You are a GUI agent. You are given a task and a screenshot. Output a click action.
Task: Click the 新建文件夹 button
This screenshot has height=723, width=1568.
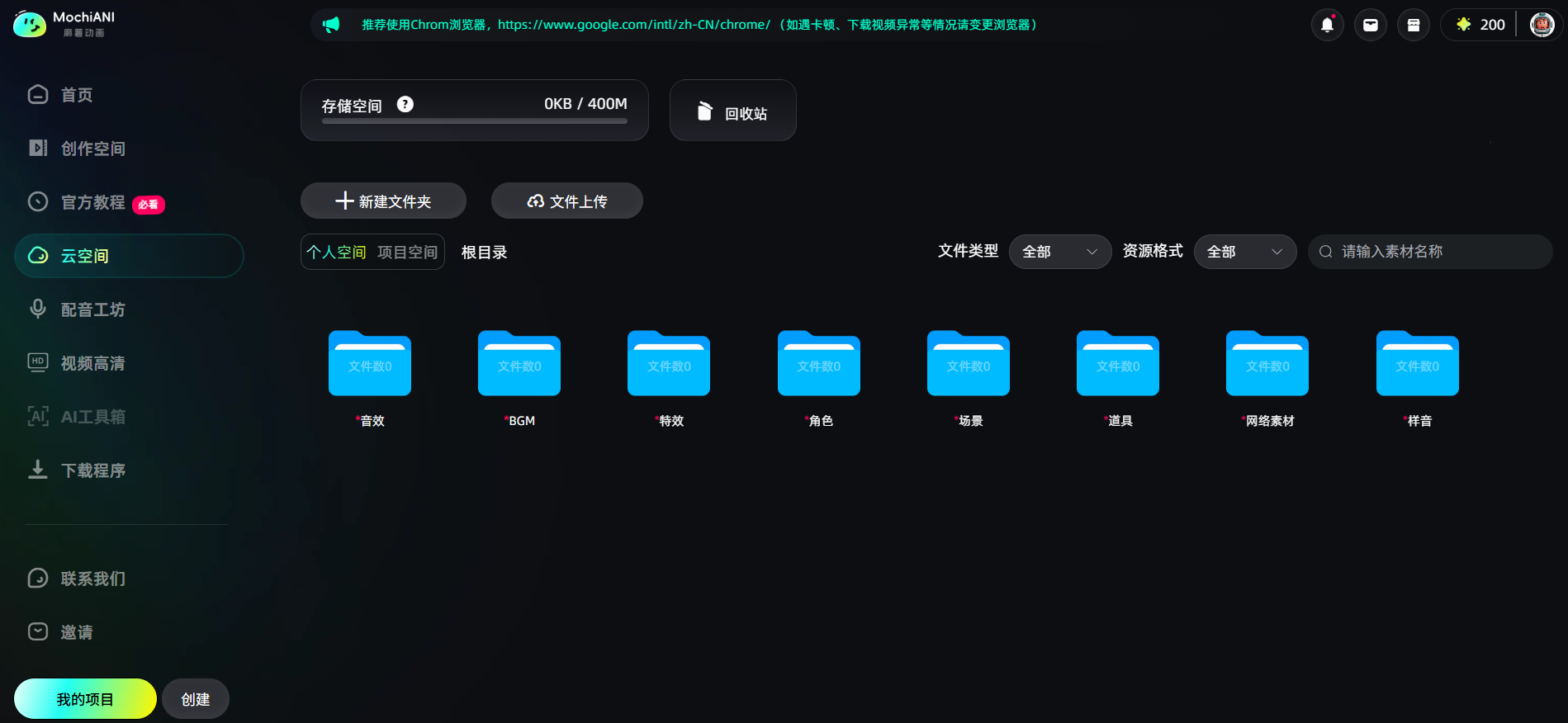(383, 201)
